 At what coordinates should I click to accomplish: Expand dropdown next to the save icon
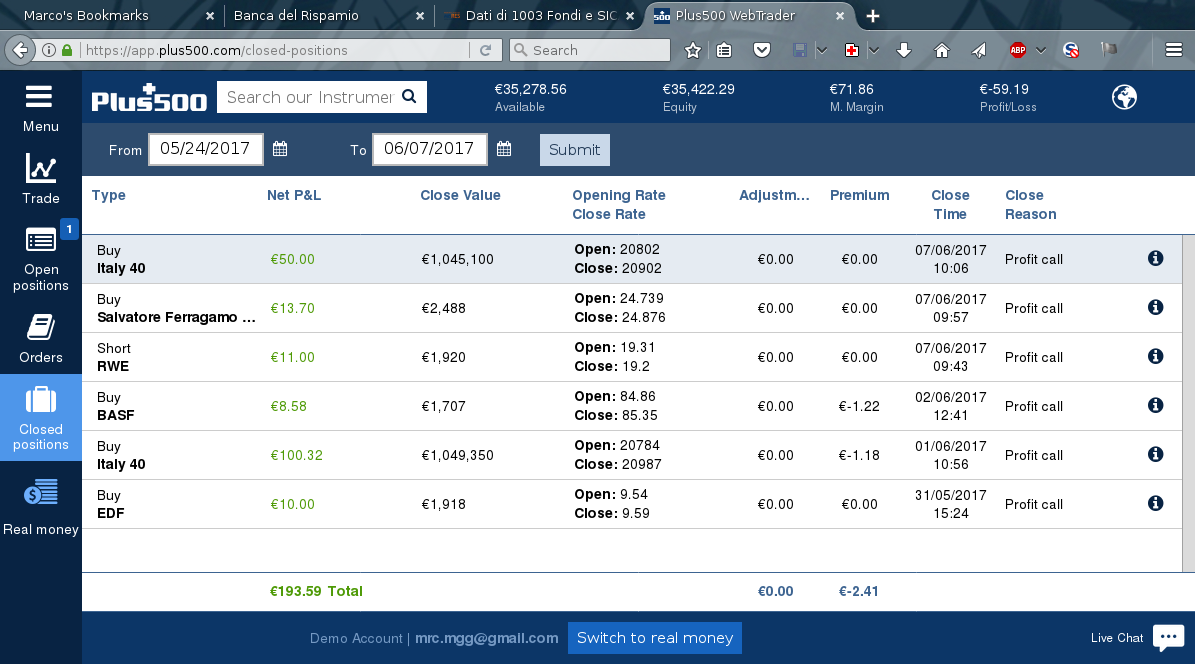pos(821,50)
